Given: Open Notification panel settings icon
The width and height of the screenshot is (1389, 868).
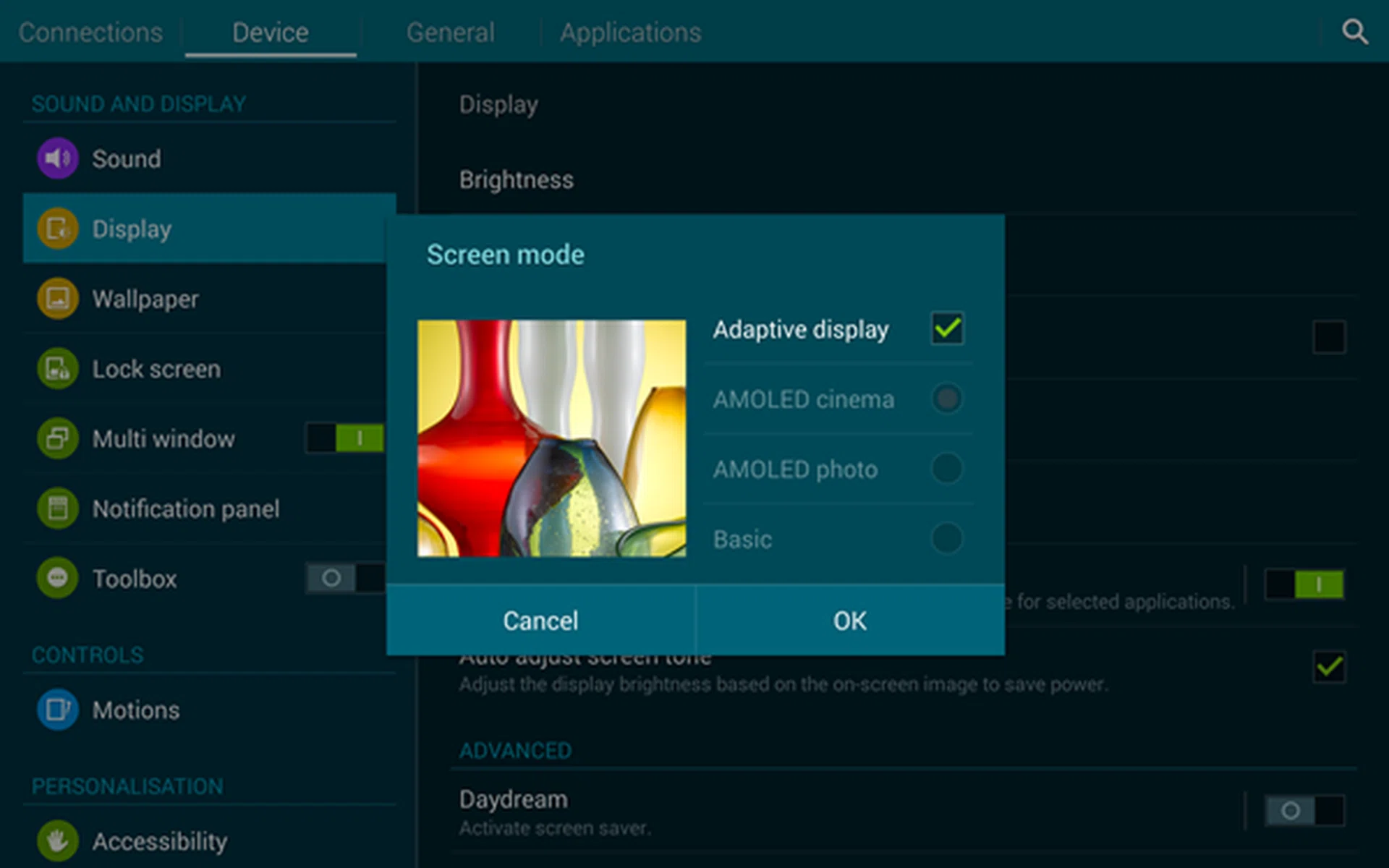Looking at the screenshot, I should 56,509.
